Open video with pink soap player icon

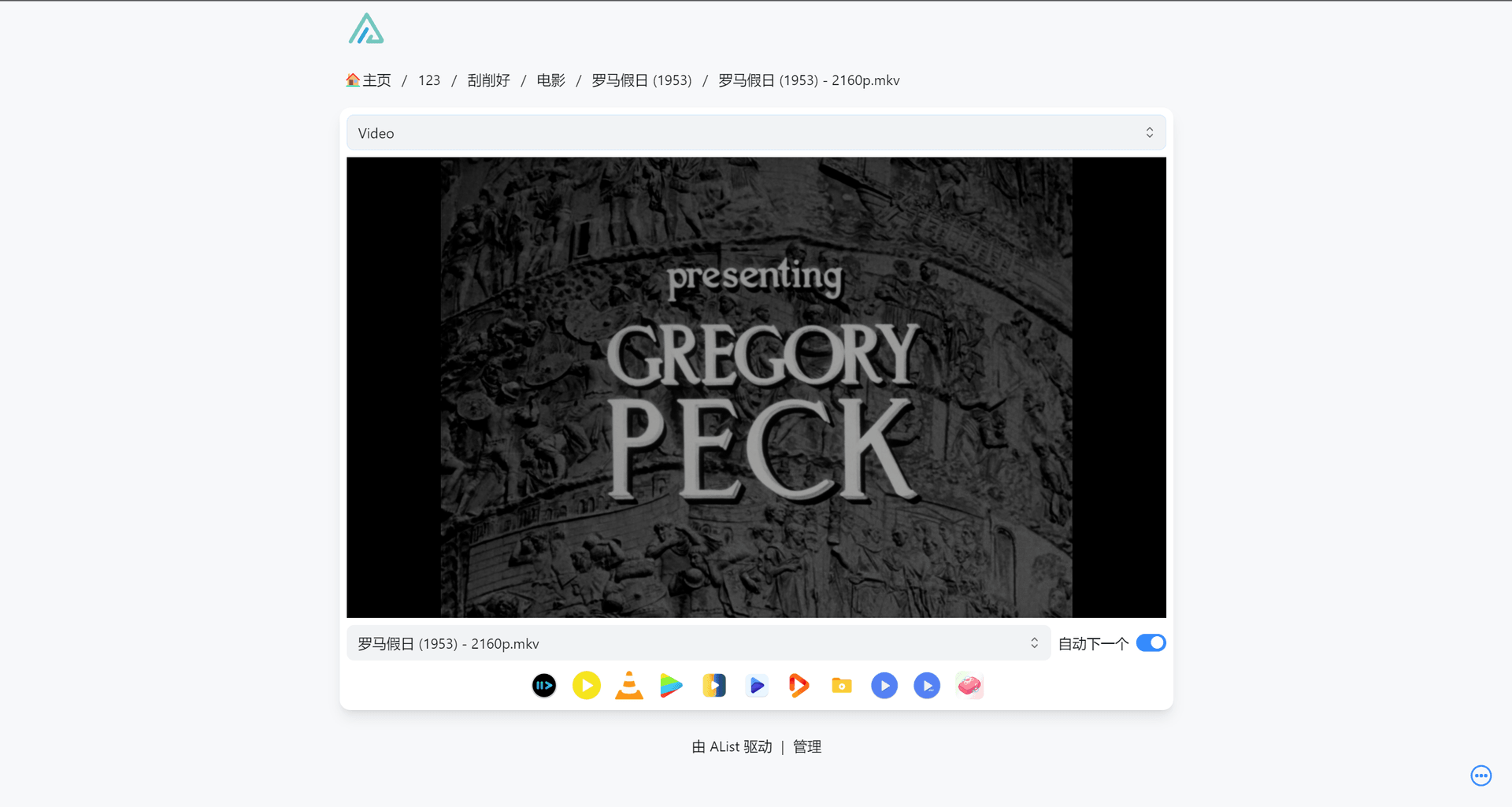[x=969, y=686]
